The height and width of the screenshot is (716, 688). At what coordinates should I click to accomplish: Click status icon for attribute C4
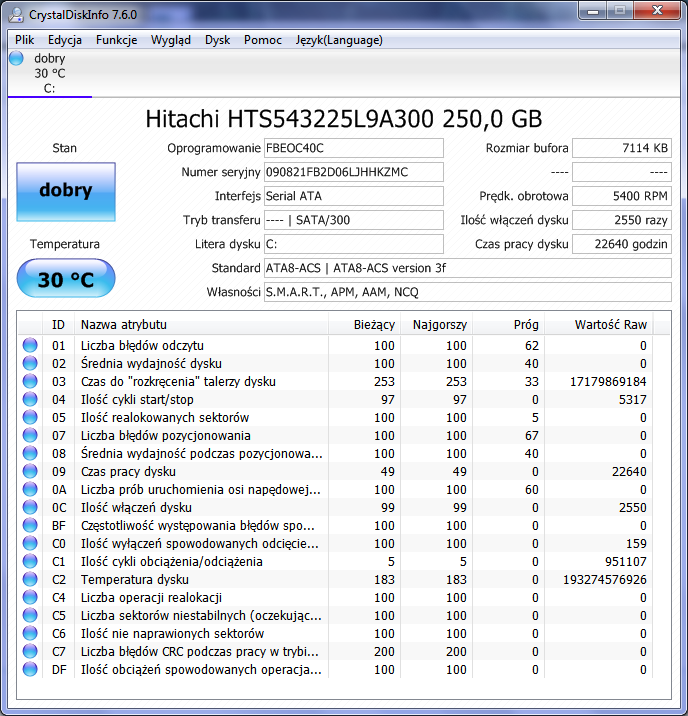[x=30, y=597]
